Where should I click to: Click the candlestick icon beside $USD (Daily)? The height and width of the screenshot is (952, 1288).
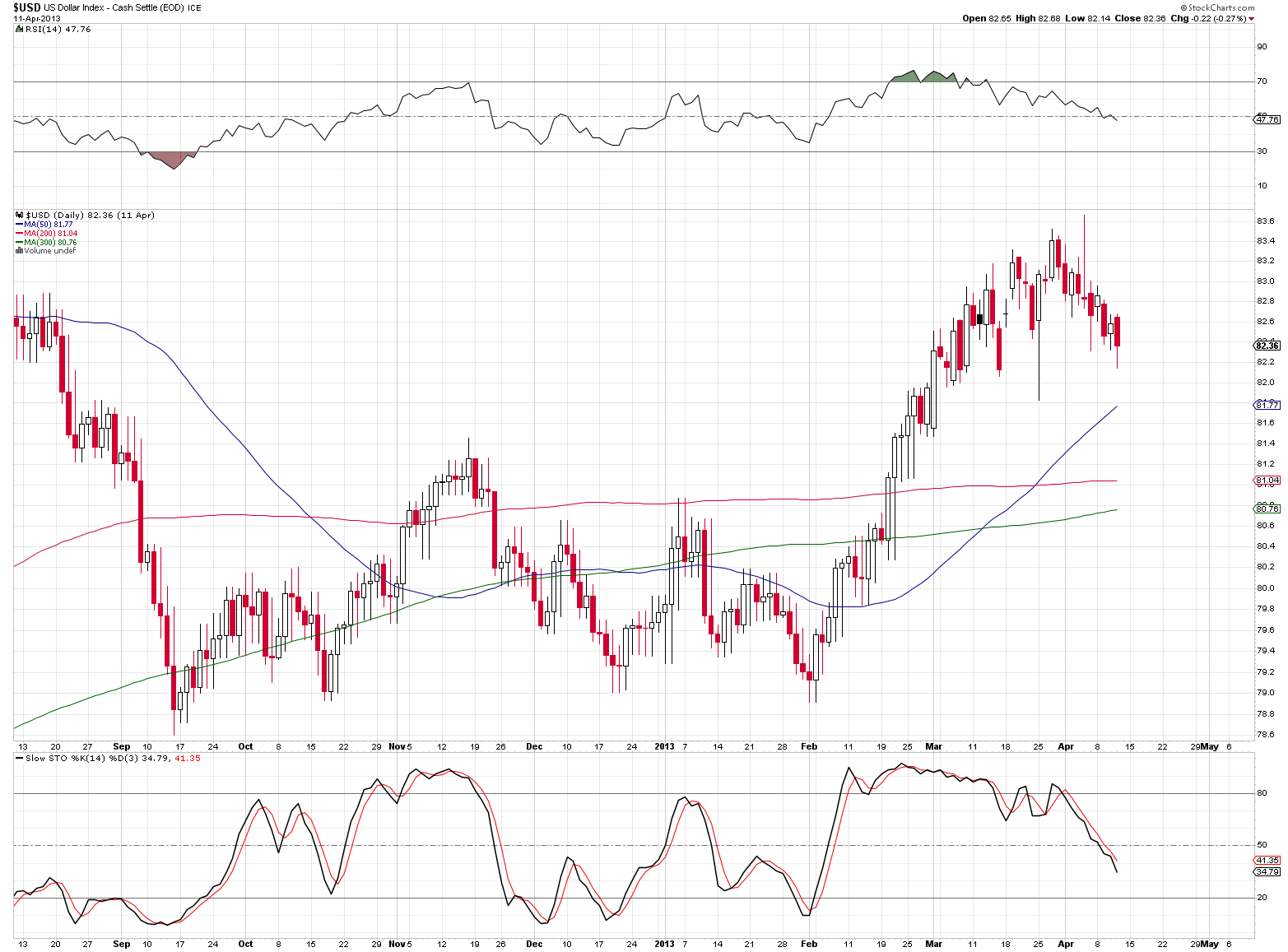[x=20, y=215]
